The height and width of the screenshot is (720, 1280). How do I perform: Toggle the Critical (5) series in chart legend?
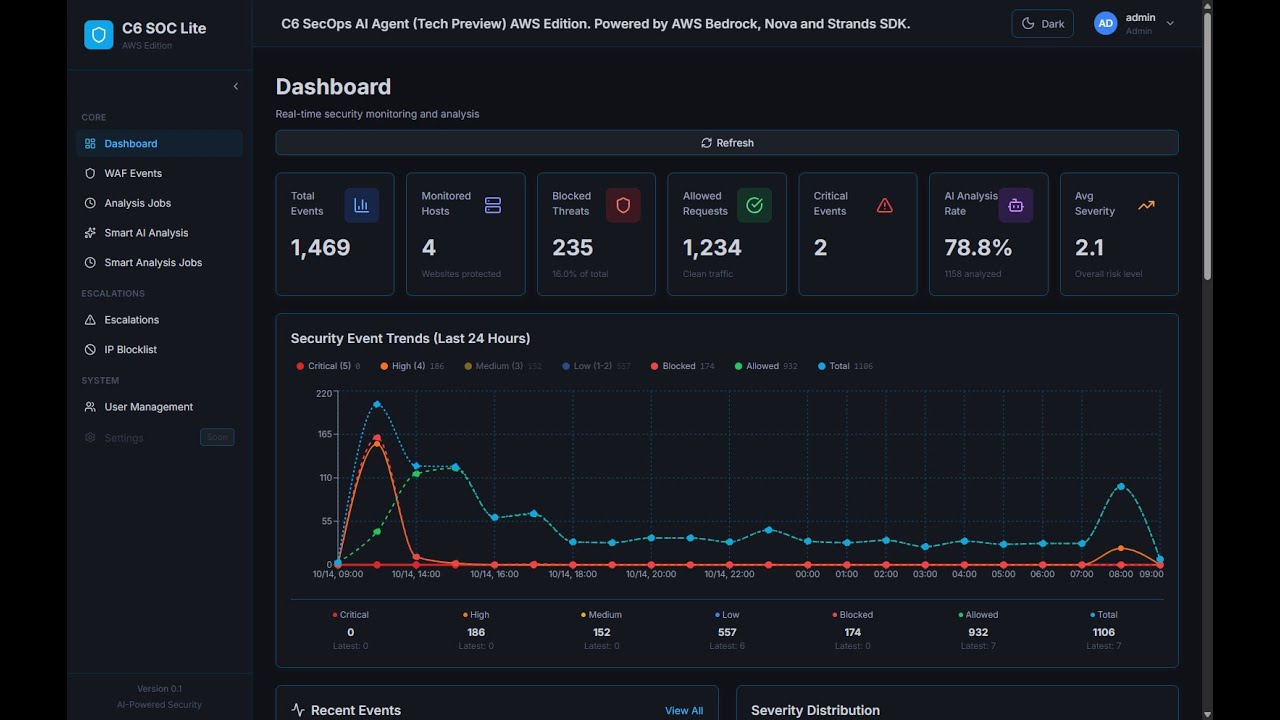(328, 366)
